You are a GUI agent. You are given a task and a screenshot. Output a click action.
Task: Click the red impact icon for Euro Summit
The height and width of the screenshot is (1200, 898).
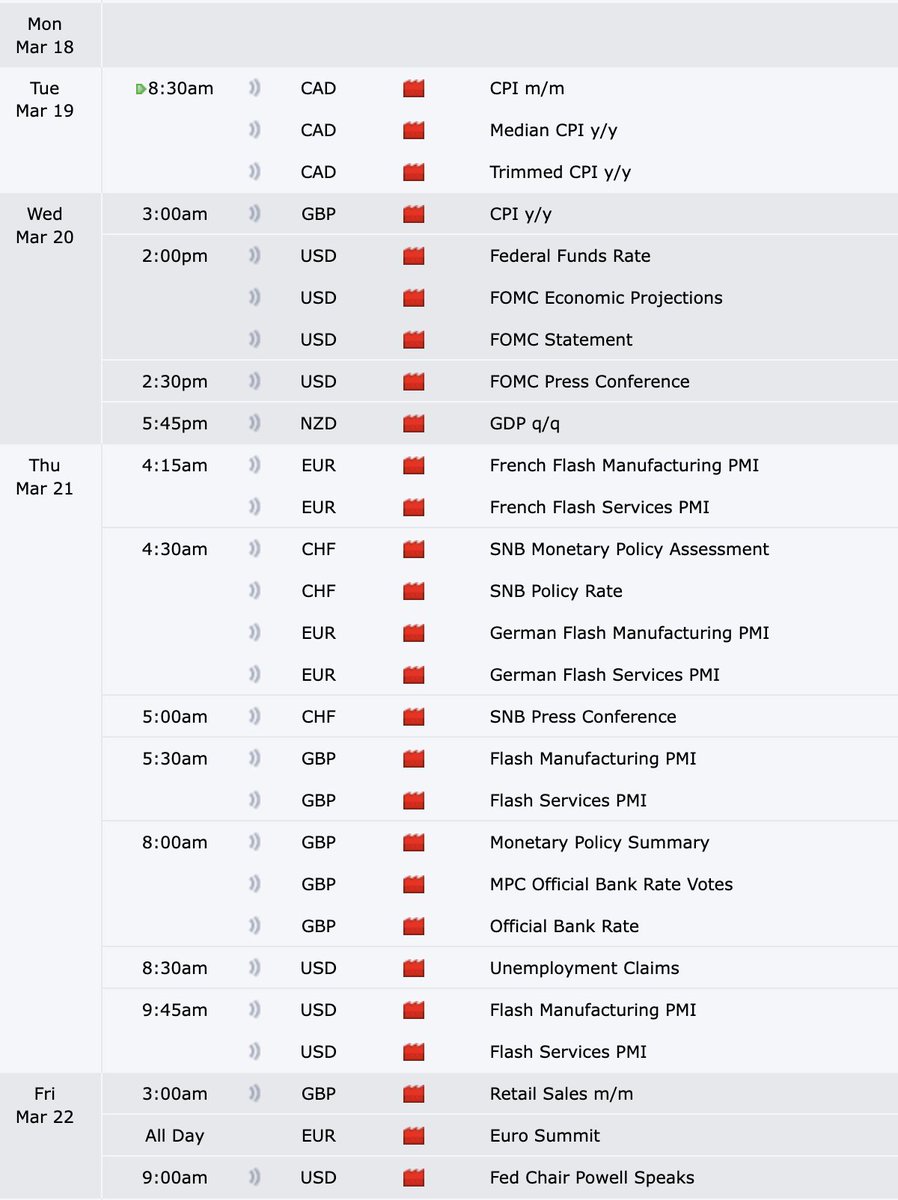point(414,1136)
